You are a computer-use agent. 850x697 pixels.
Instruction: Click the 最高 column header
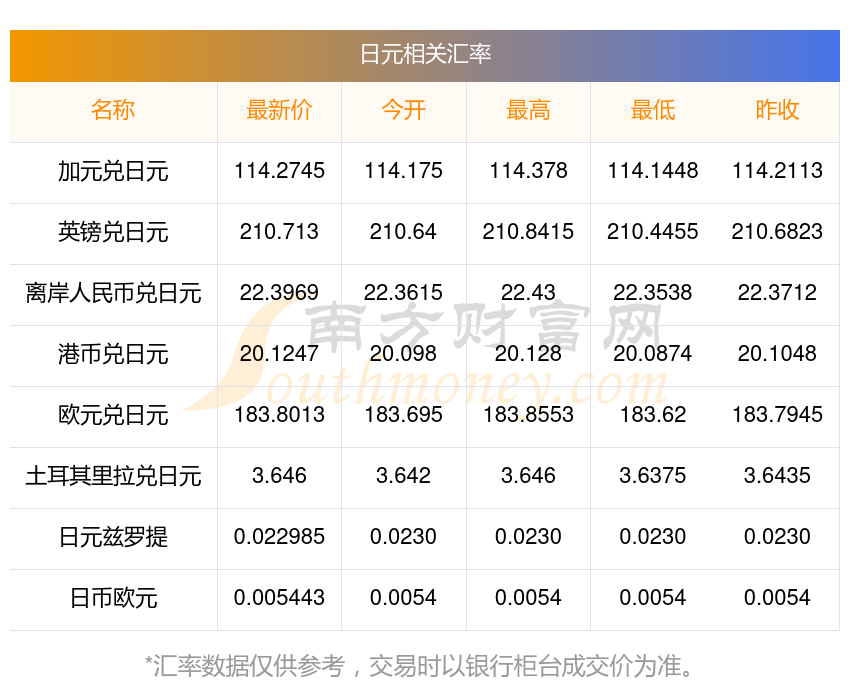pyautogui.click(x=528, y=110)
